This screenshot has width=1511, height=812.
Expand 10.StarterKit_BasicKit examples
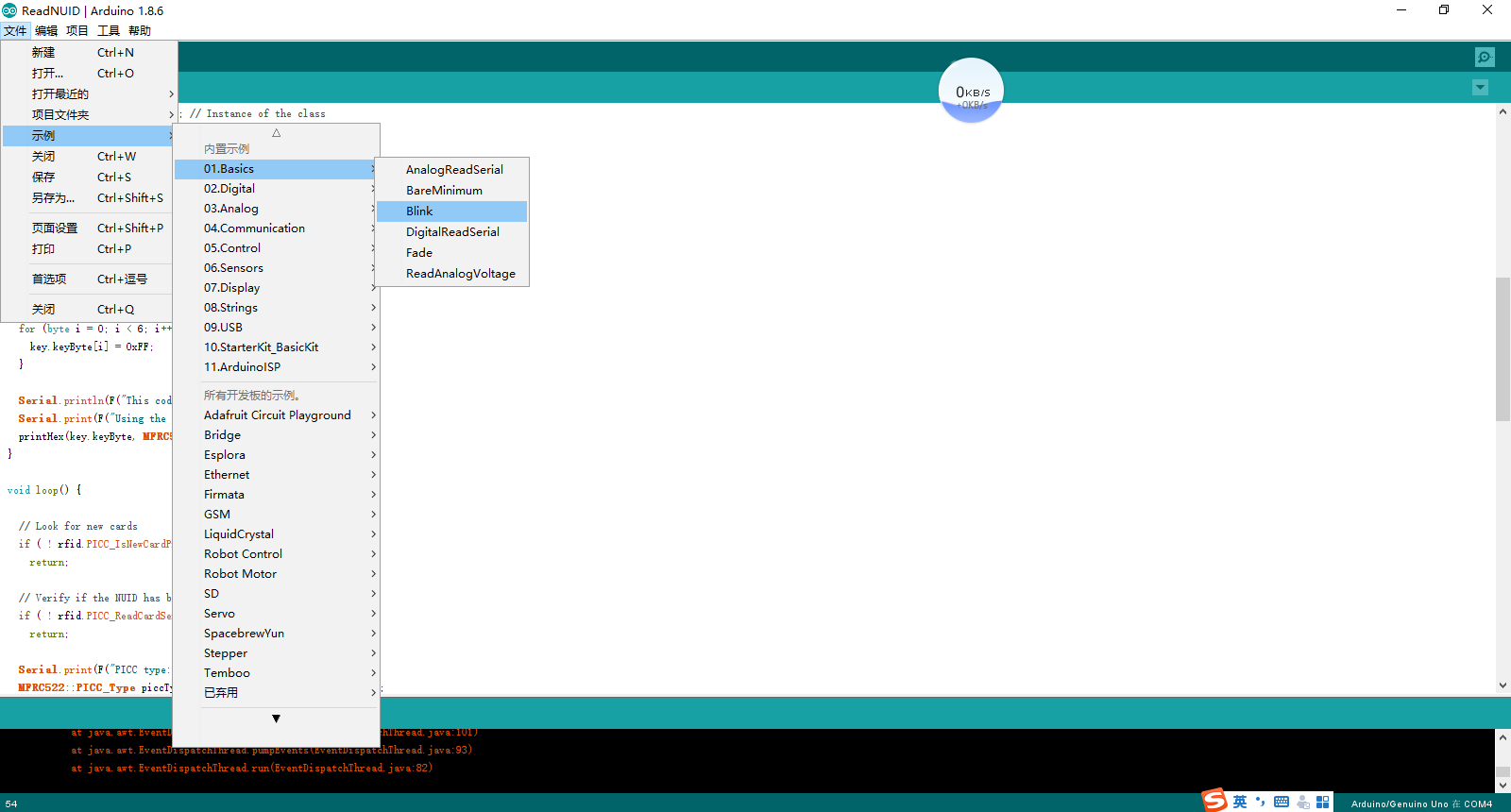(277, 347)
